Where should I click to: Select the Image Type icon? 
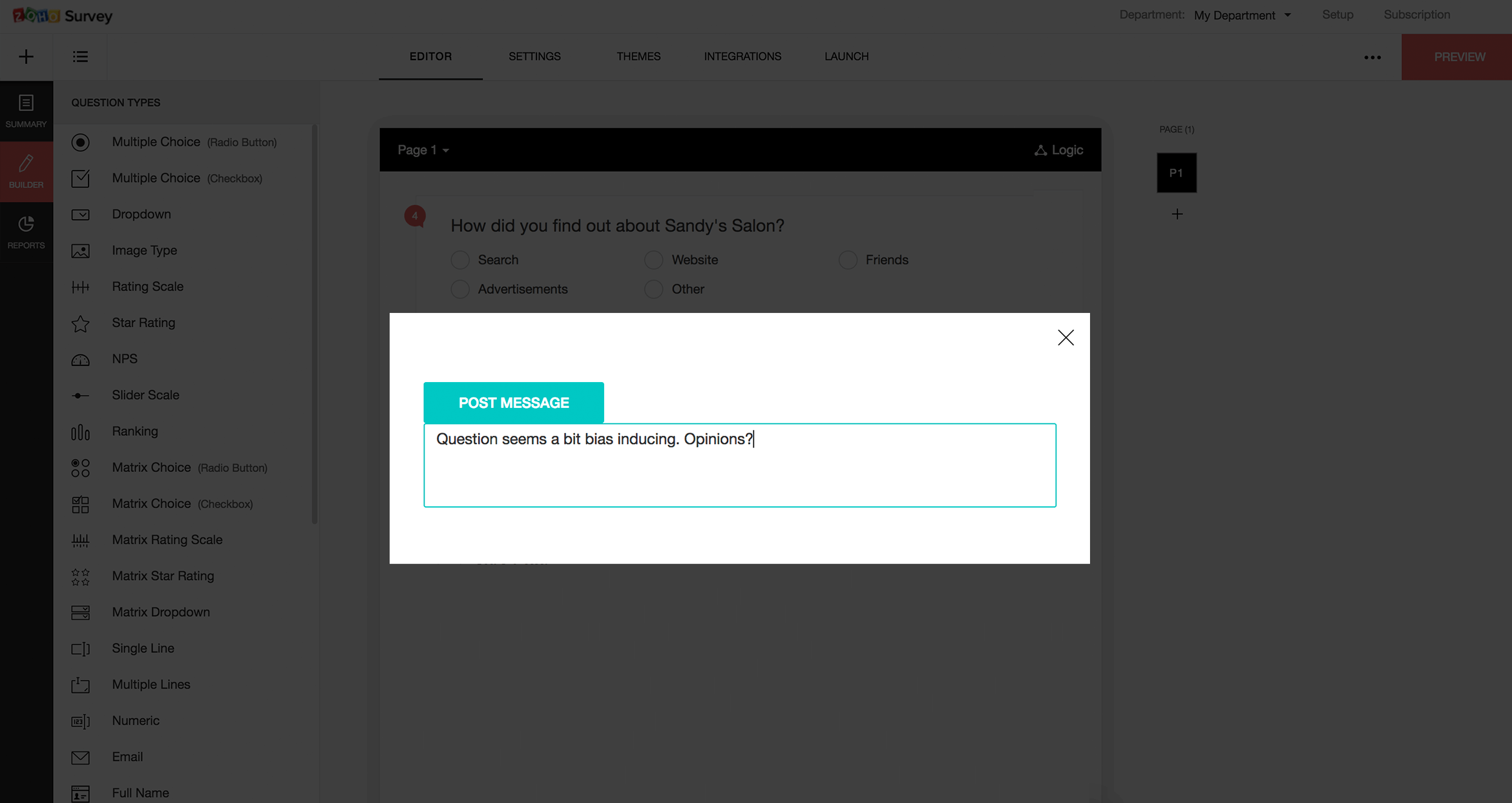coord(80,251)
